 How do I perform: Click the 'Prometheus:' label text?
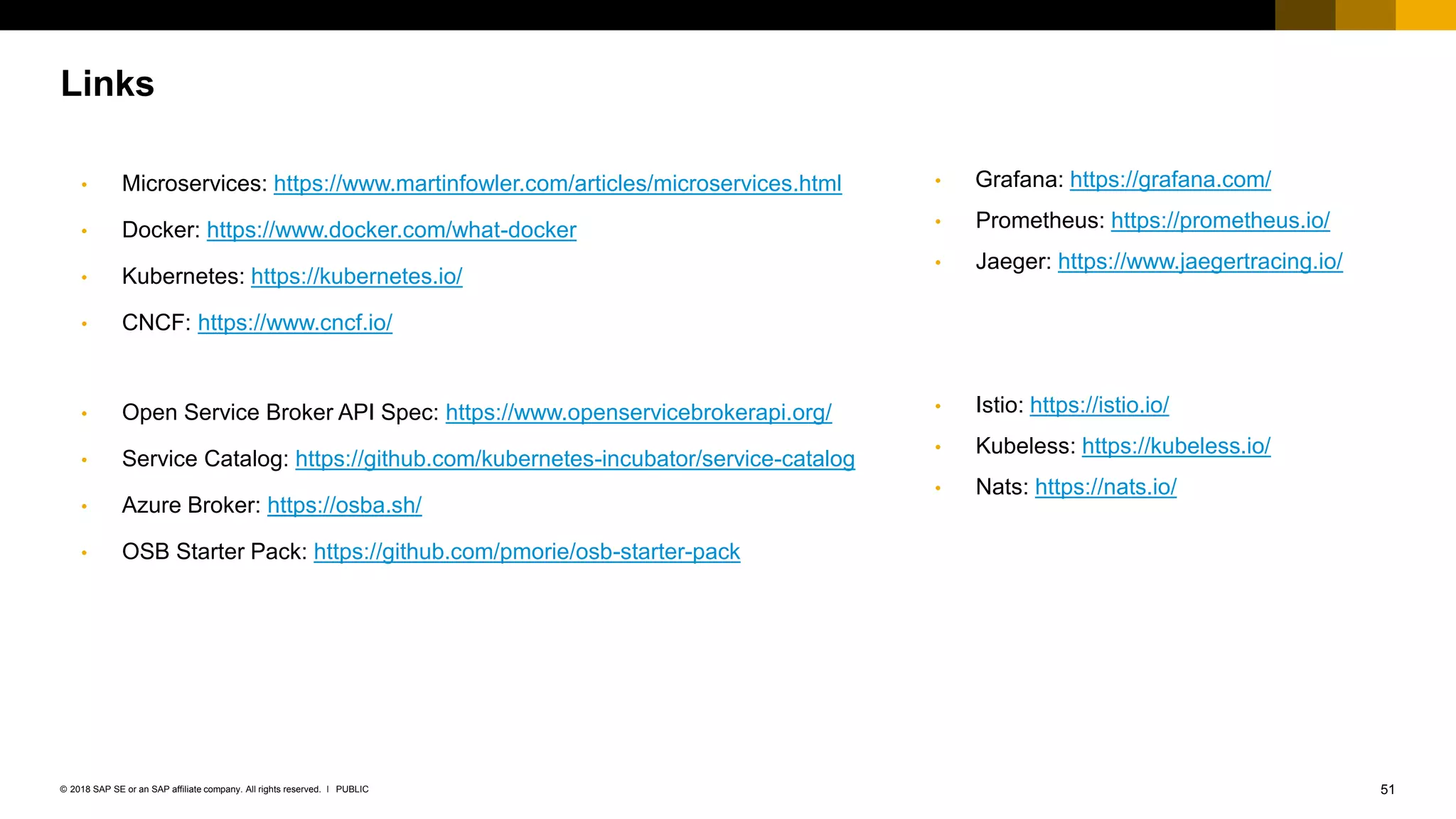(x=1040, y=220)
